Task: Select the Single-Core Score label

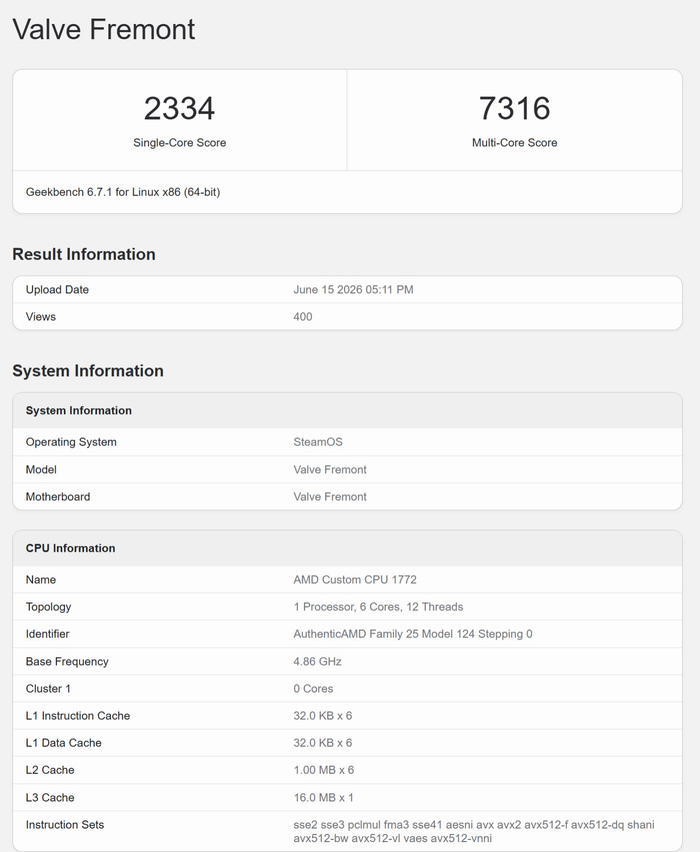Action: (x=179, y=142)
